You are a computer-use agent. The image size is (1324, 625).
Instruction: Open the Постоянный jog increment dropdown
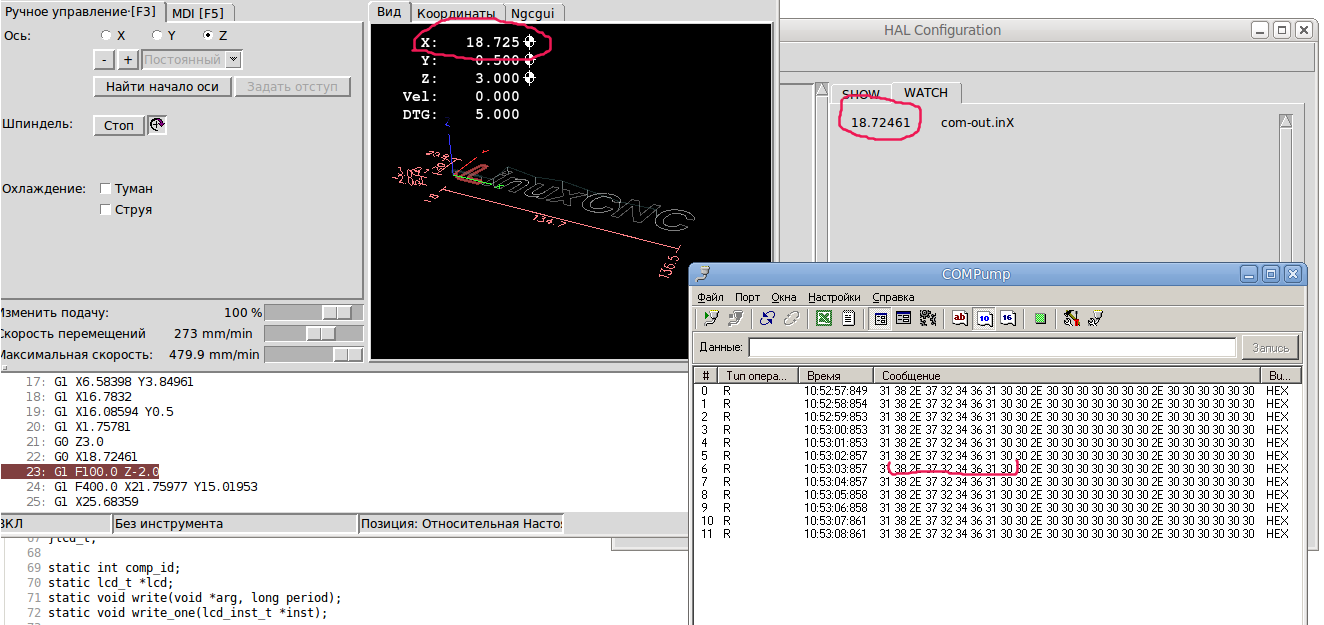(x=192, y=60)
